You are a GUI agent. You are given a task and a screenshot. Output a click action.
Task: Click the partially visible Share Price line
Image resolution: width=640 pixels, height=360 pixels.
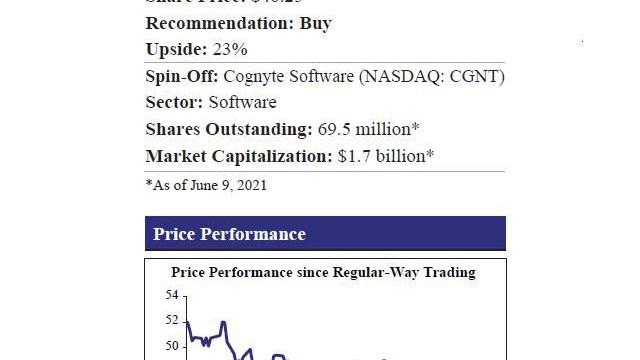point(224,2)
